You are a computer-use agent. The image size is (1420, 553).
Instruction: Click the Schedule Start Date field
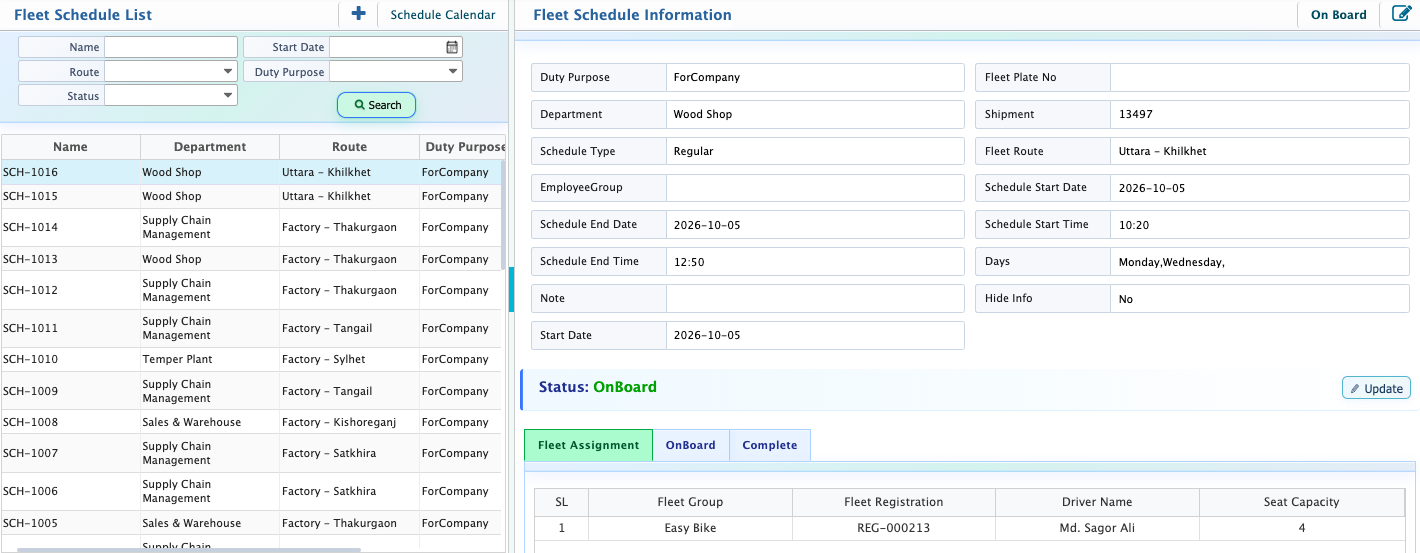[1260, 187]
